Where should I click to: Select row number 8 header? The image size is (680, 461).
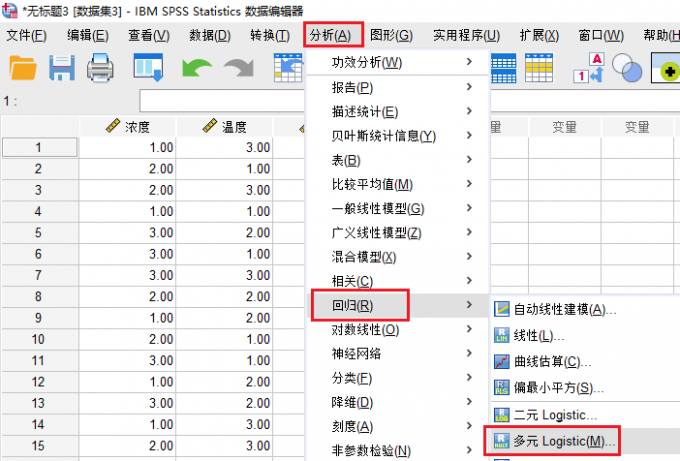click(x=39, y=297)
